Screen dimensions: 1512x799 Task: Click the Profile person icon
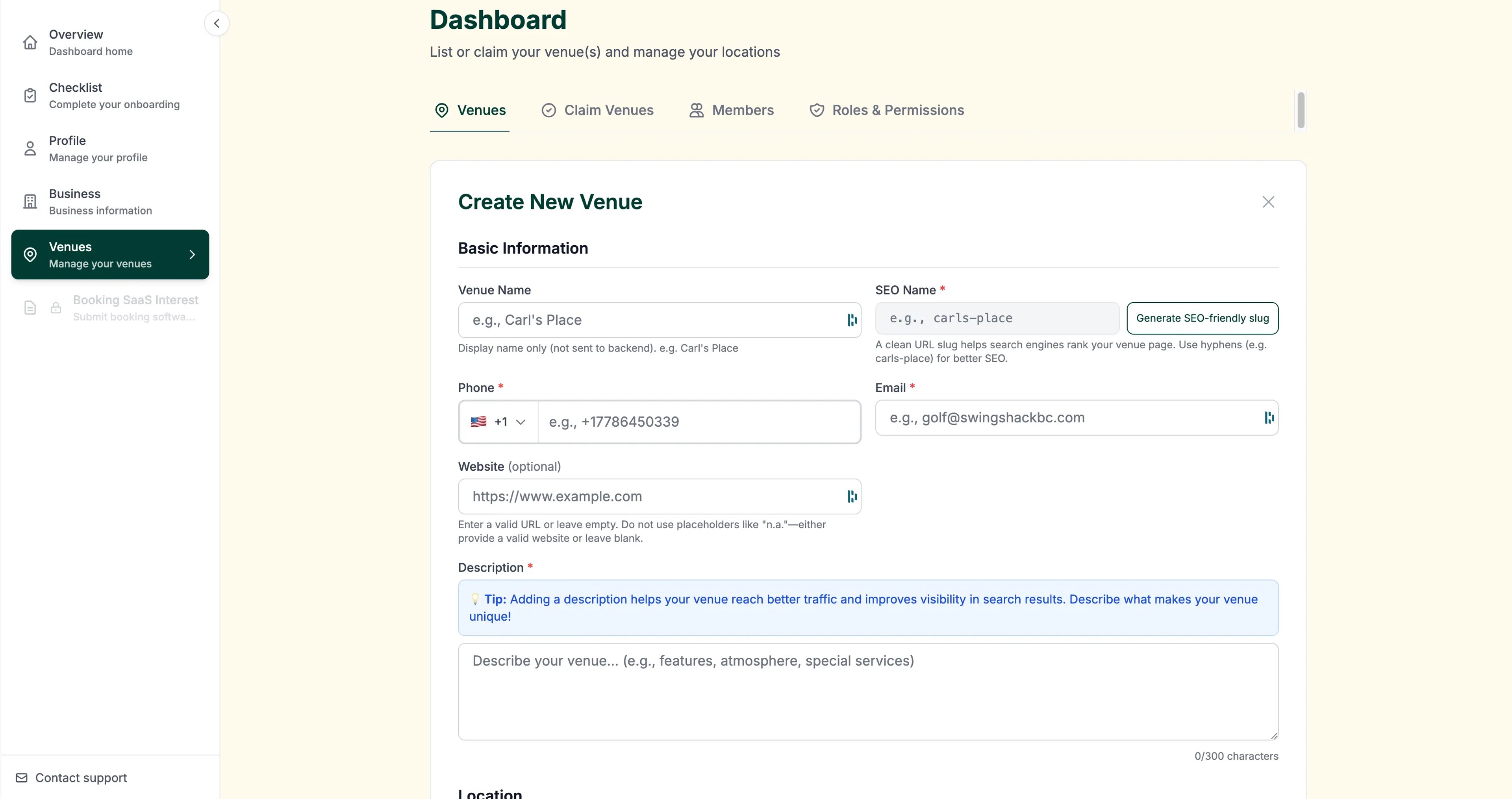click(30, 148)
